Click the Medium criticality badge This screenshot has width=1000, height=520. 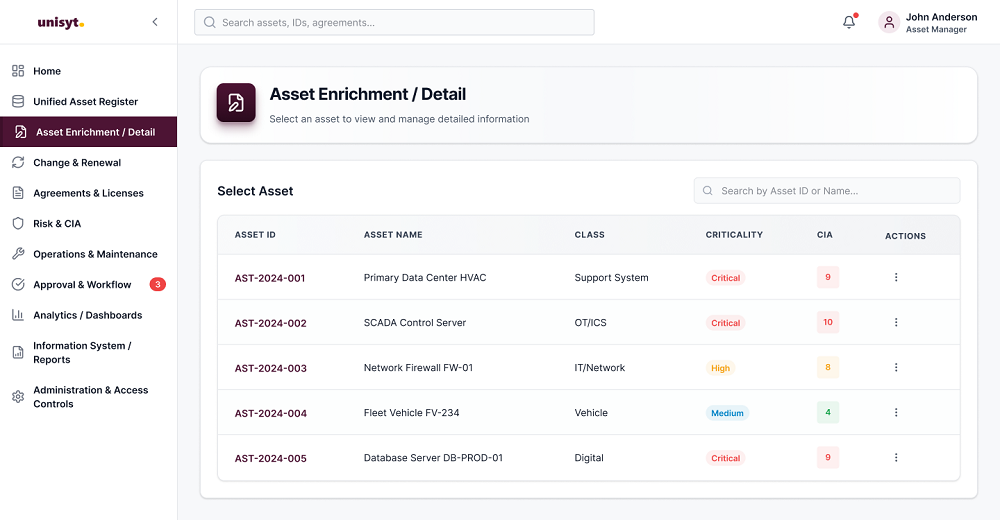[727, 413]
